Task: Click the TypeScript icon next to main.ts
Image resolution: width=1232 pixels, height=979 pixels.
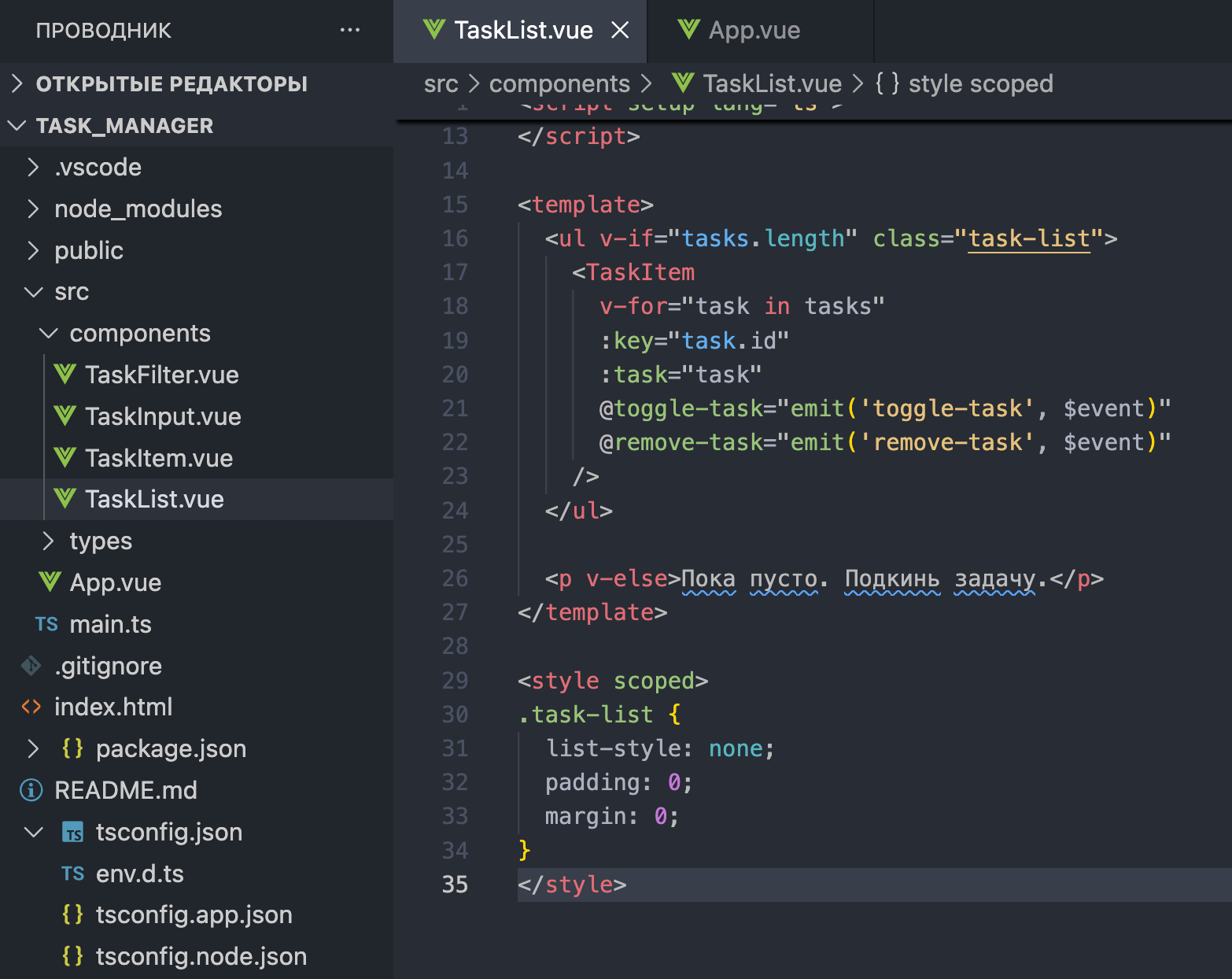Action: coord(46,624)
